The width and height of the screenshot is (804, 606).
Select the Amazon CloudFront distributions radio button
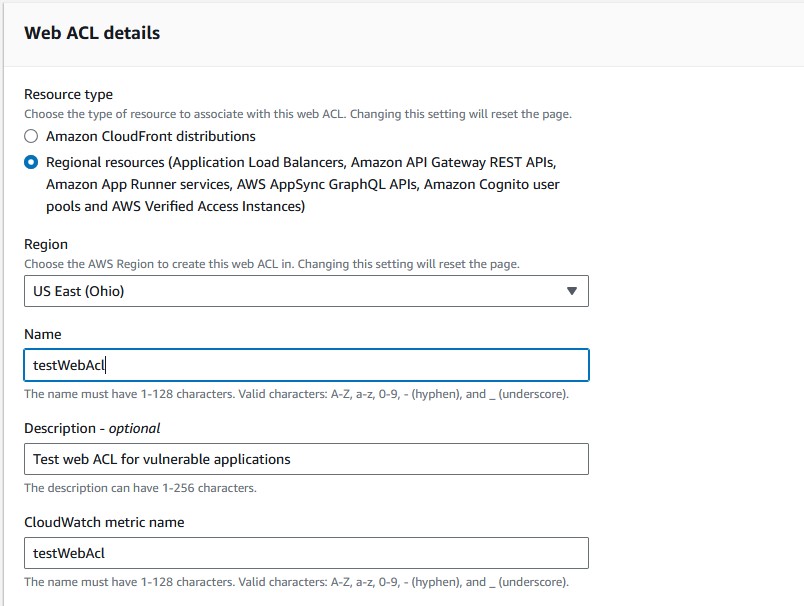click(32, 137)
